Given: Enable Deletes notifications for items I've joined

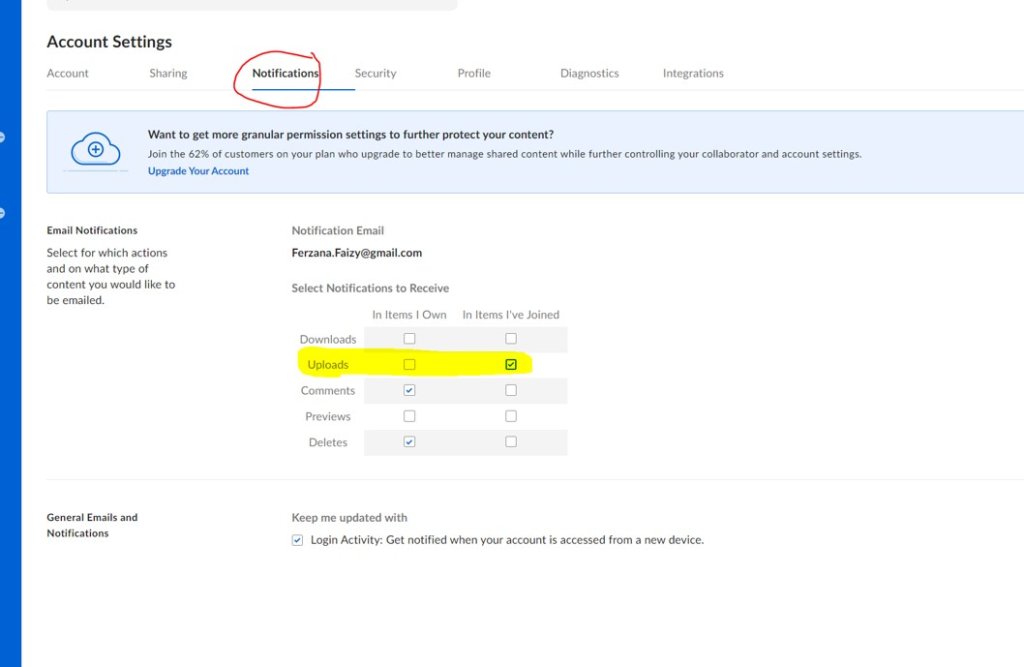Looking at the screenshot, I should pos(511,442).
